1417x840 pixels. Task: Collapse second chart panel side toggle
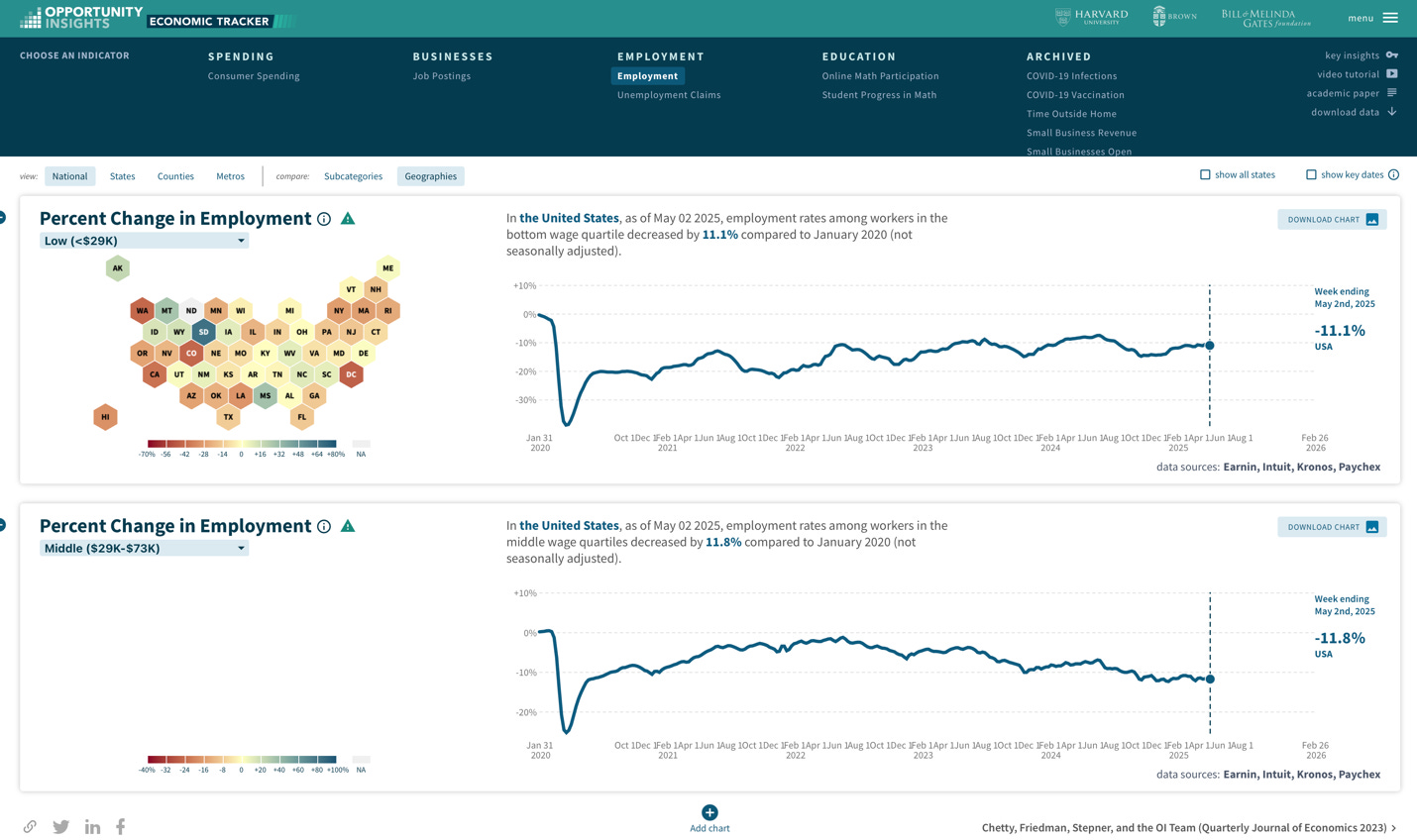pos(3,525)
